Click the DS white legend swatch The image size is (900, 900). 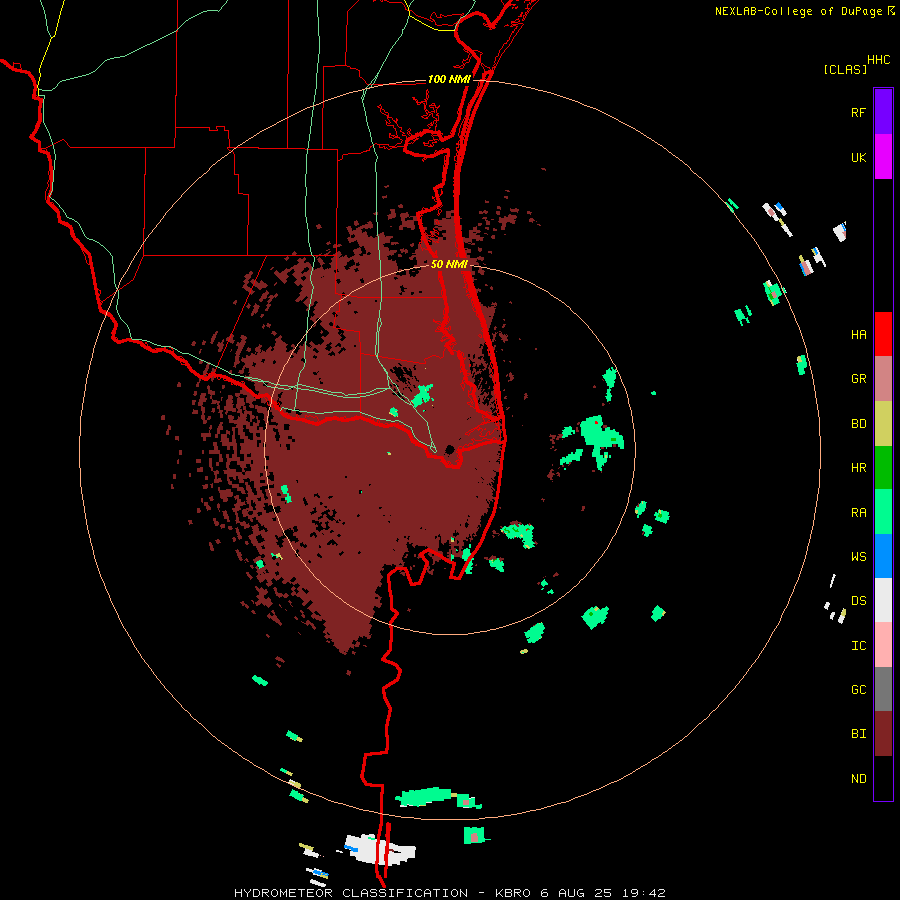883,600
